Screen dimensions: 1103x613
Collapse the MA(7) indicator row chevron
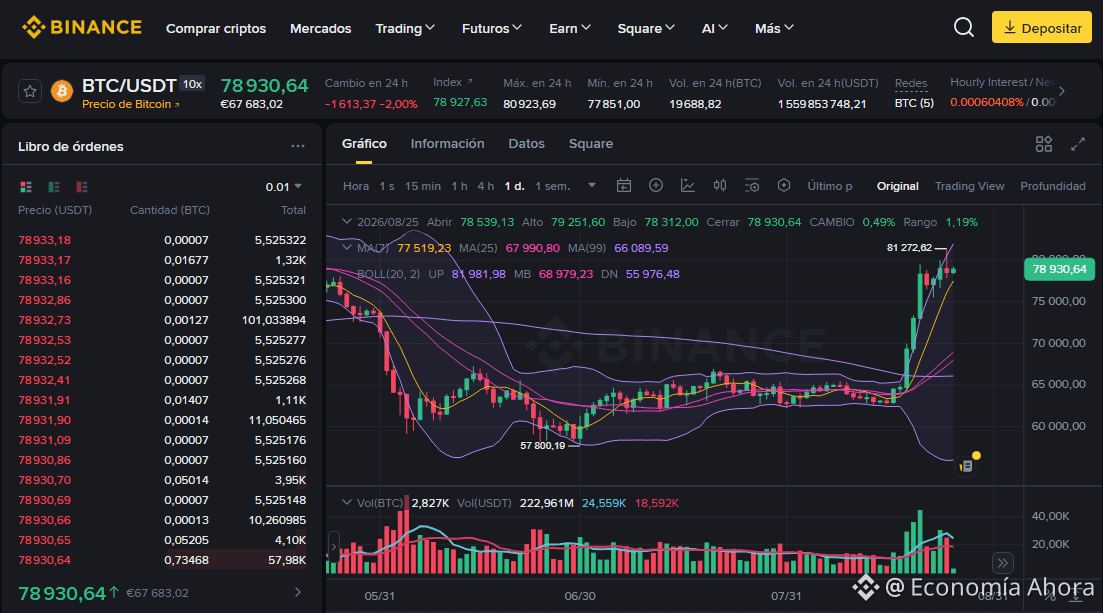tap(346, 248)
